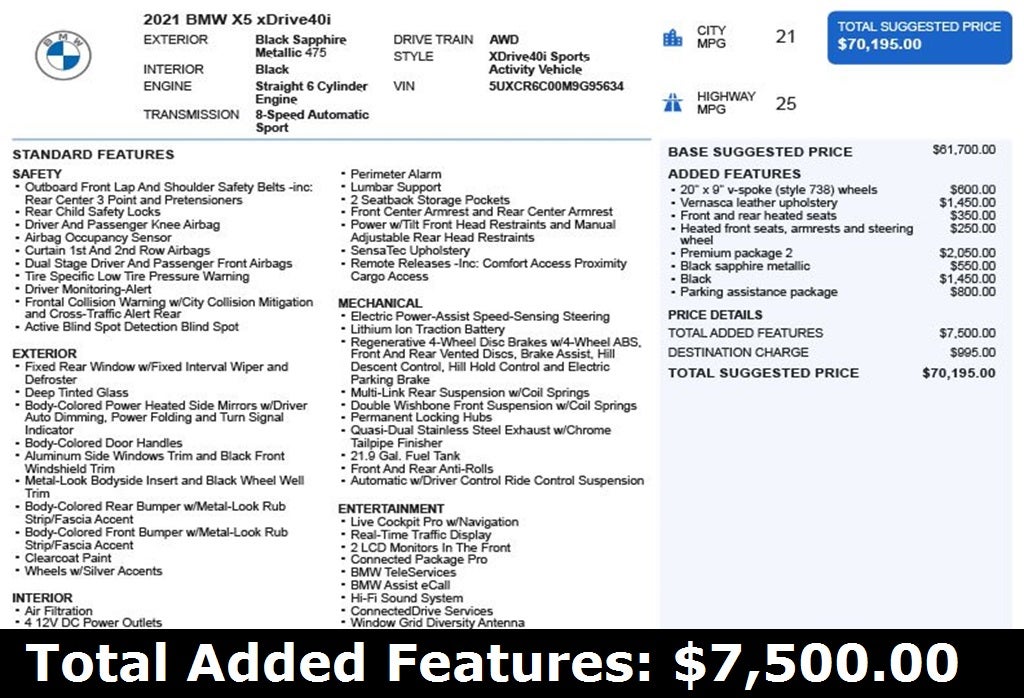Select the VIN number 5UXCR6C00M9G95634
1024x698 pixels.
click(555, 87)
